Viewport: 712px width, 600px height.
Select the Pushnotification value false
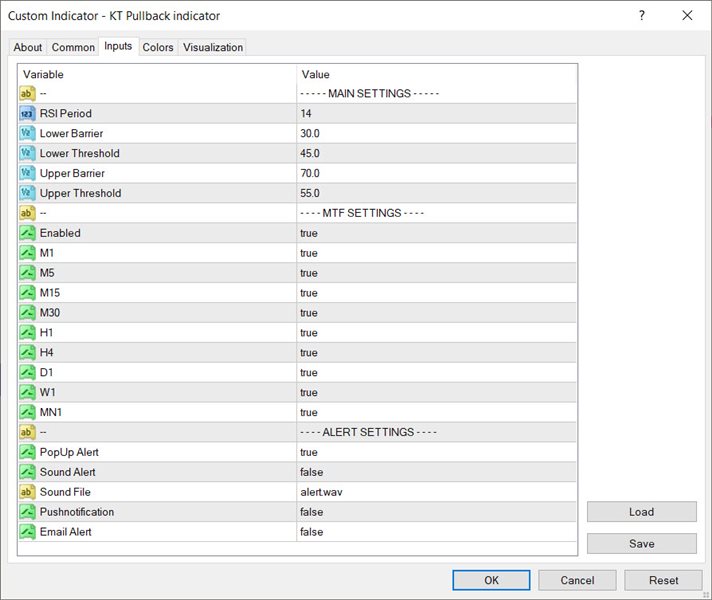[312, 512]
